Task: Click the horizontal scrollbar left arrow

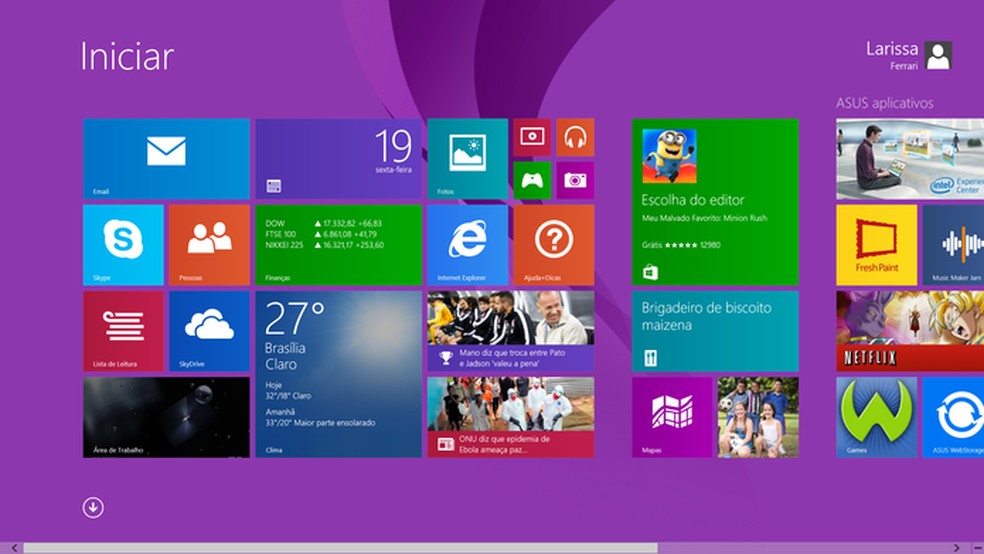Action: coord(14,548)
